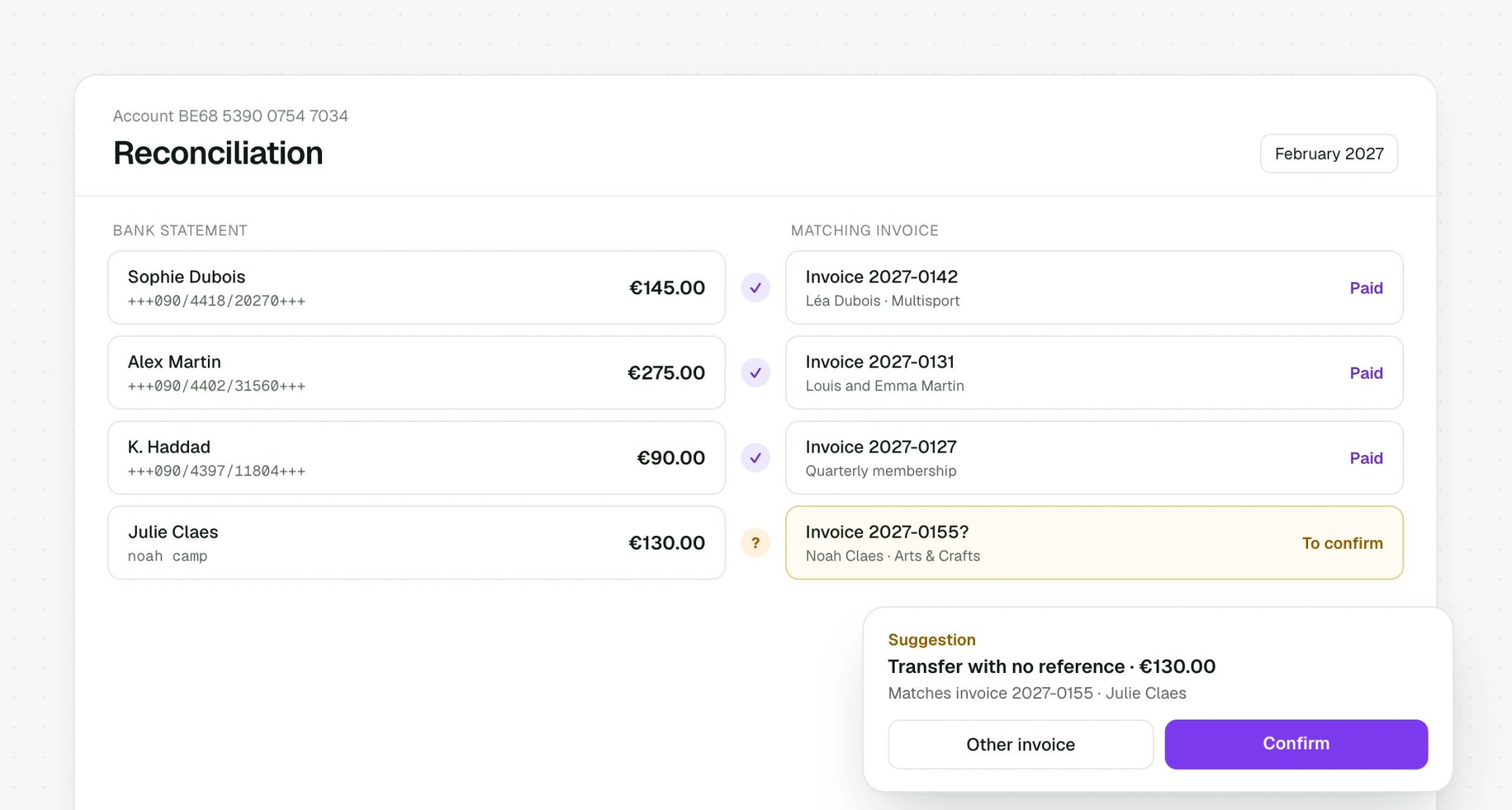Image resolution: width=1512 pixels, height=810 pixels.
Task: Click reference +++090/4418/20270+++
Action: pyautogui.click(x=217, y=301)
